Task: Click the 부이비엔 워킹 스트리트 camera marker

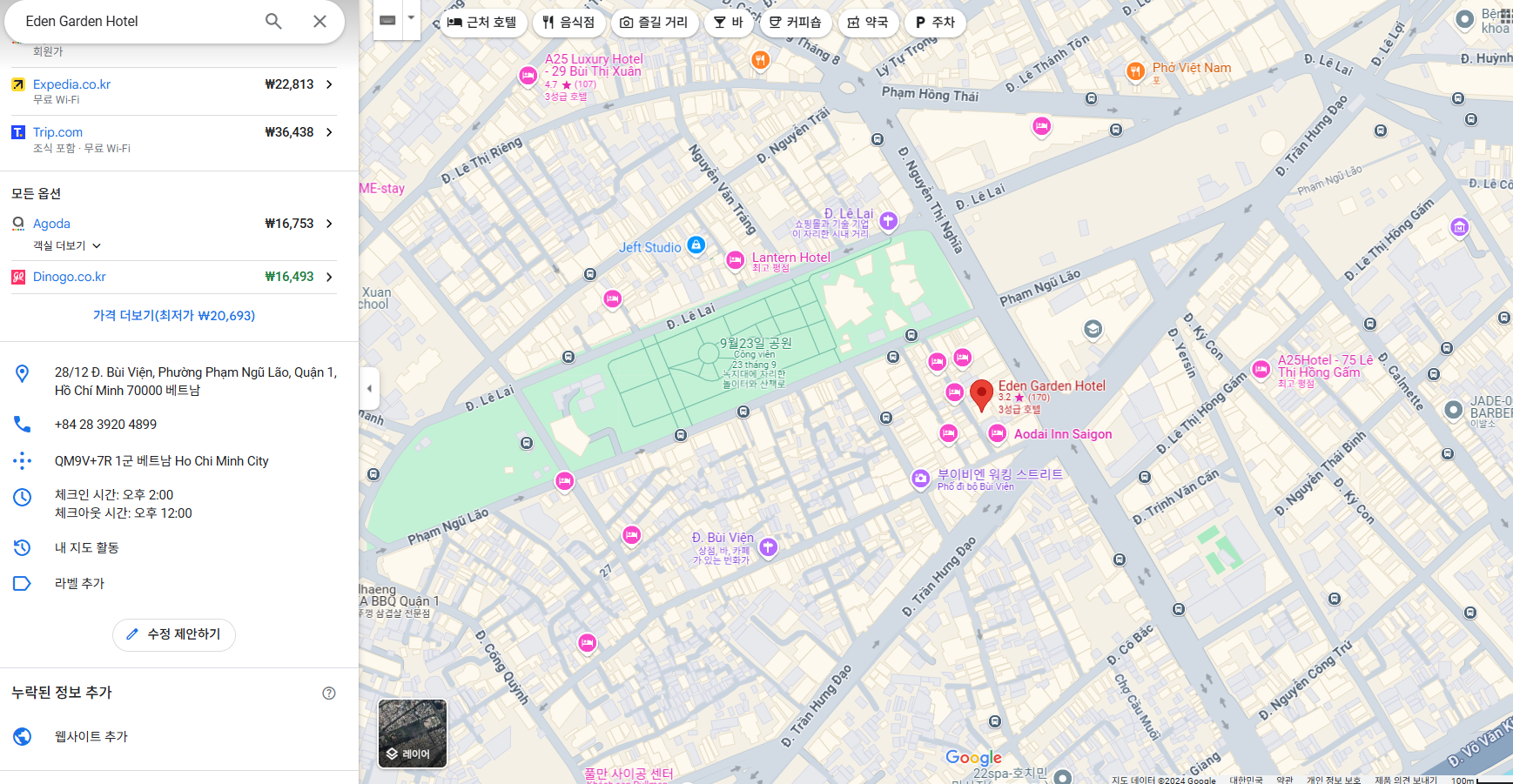Action: pos(920,479)
